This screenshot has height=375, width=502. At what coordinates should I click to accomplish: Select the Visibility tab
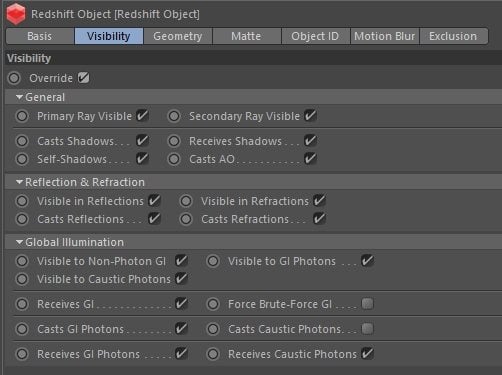coord(109,36)
